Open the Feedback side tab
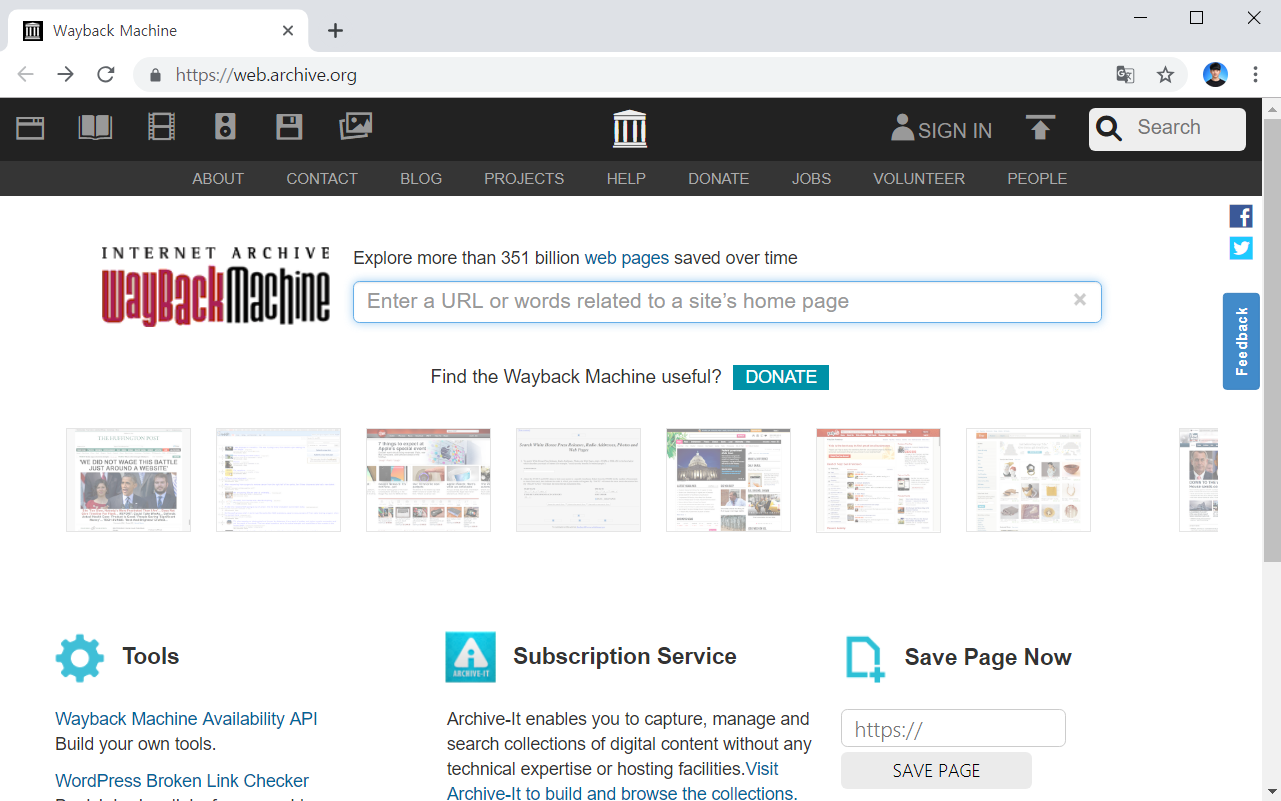Screen dimensions: 1281x801 (x=1241, y=341)
